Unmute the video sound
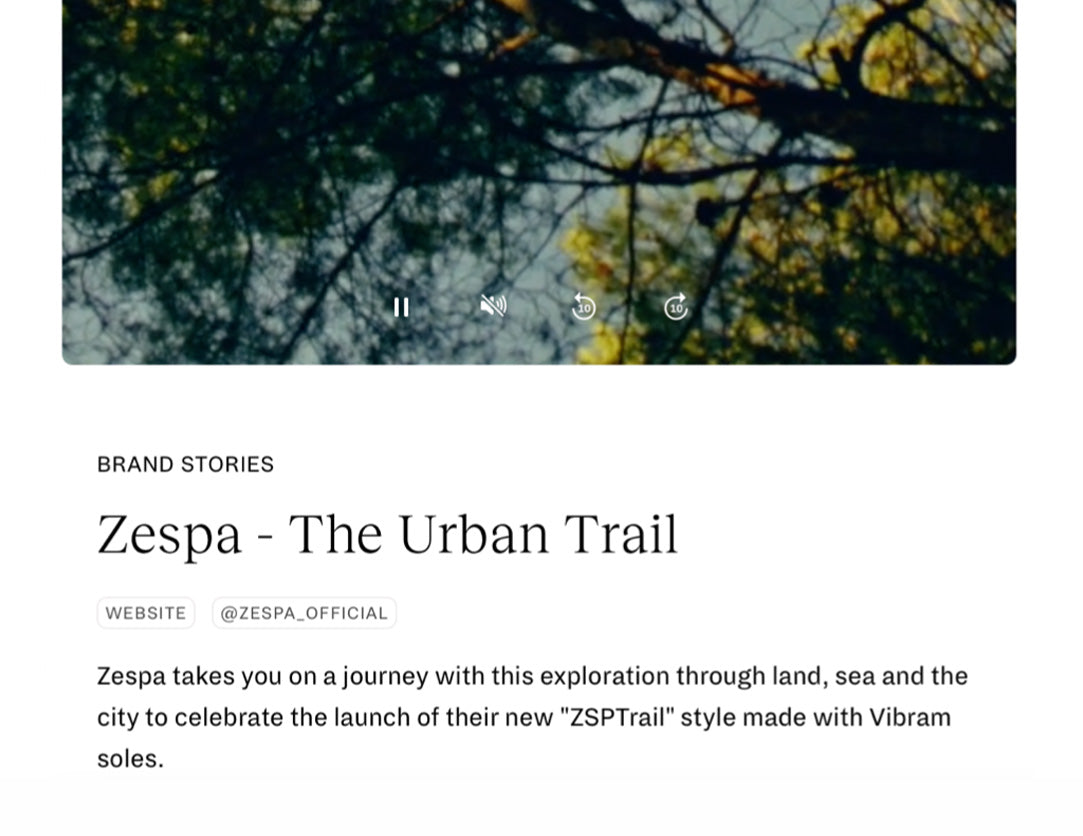Image resolution: width=1083 pixels, height=836 pixels. 492,306
